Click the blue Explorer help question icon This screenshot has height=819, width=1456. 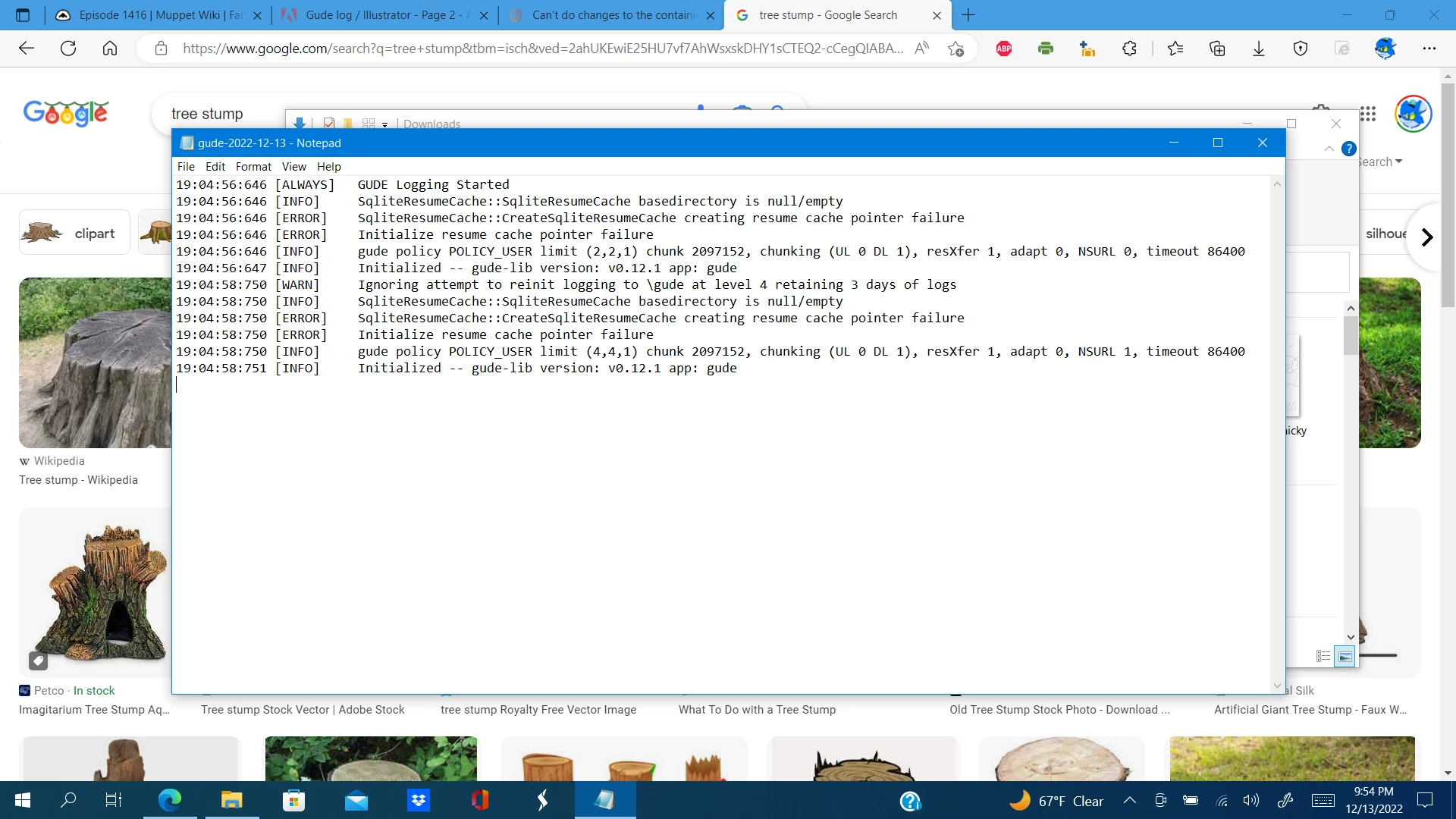[1348, 149]
